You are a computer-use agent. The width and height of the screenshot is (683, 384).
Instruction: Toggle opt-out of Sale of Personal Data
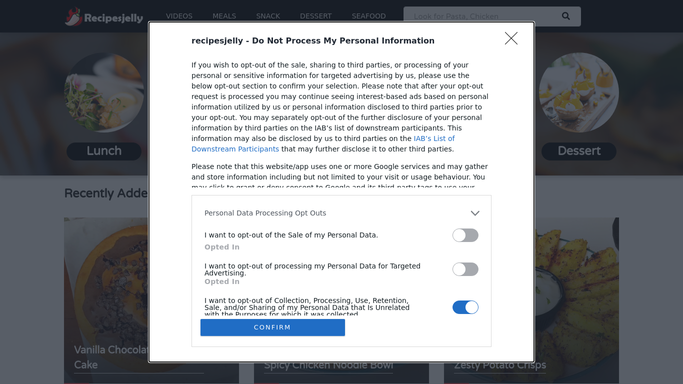[x=465, y=235]
